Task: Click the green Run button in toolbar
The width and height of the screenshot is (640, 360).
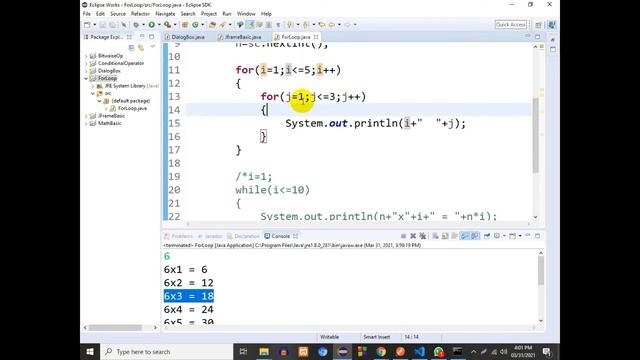Action: (x=151, y=25)
